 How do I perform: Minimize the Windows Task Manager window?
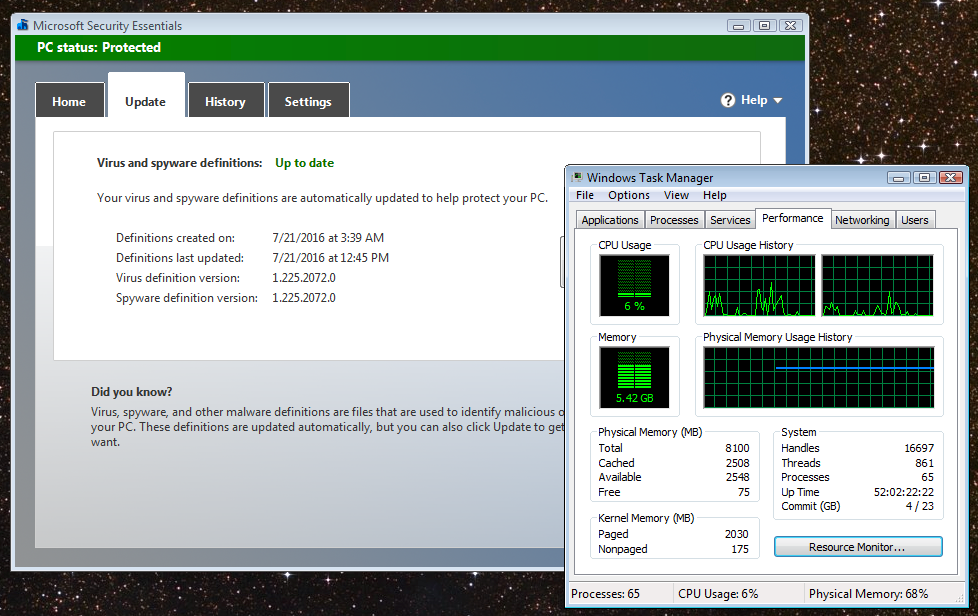(x=899, y=178)
